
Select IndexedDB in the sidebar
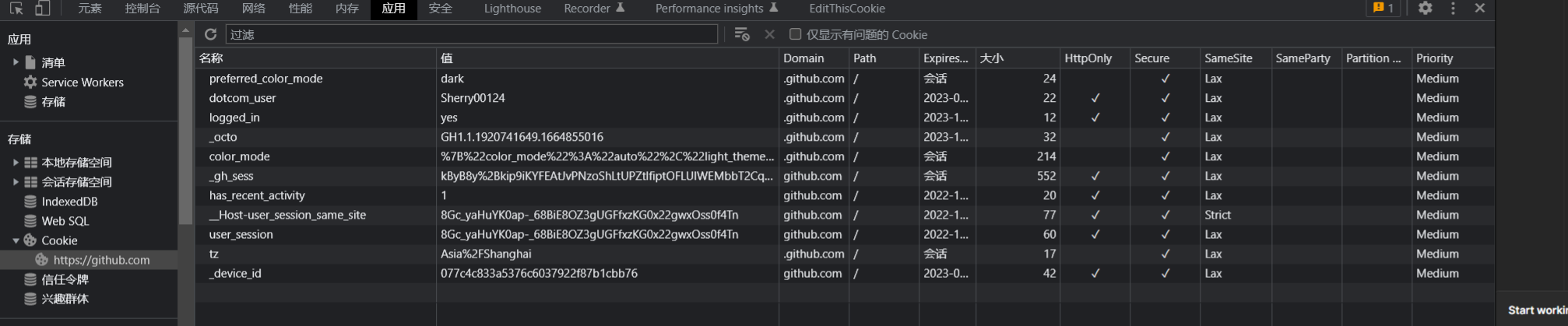coord(69,201)
